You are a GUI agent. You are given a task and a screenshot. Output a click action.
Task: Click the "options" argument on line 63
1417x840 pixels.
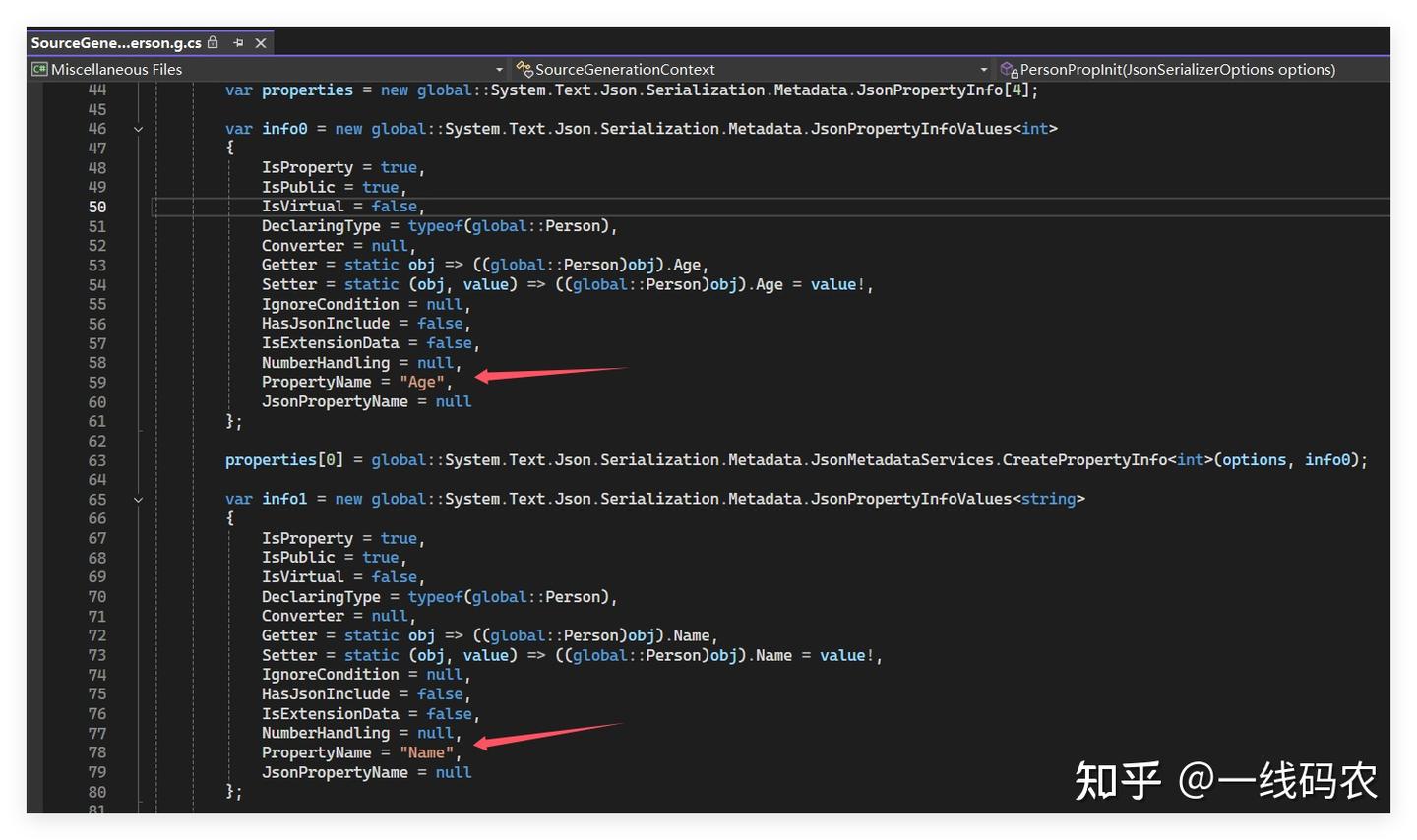click(1255, 460)
